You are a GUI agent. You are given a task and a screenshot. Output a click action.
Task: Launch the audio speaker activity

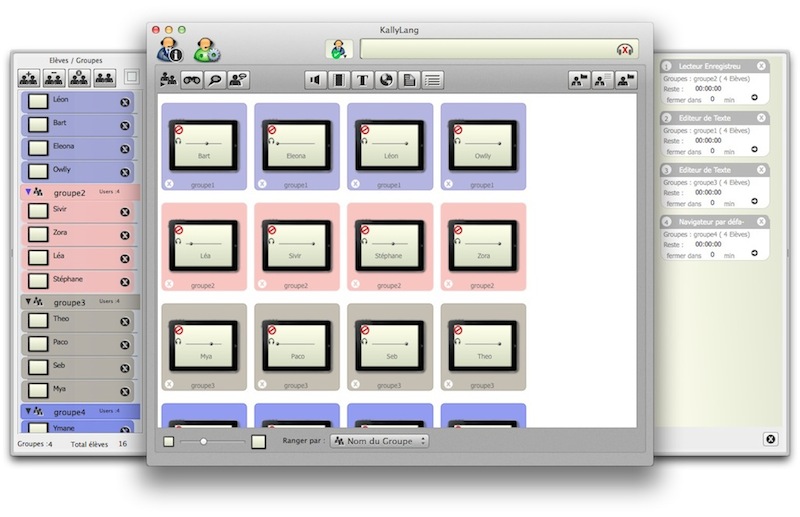pos(315,80)
